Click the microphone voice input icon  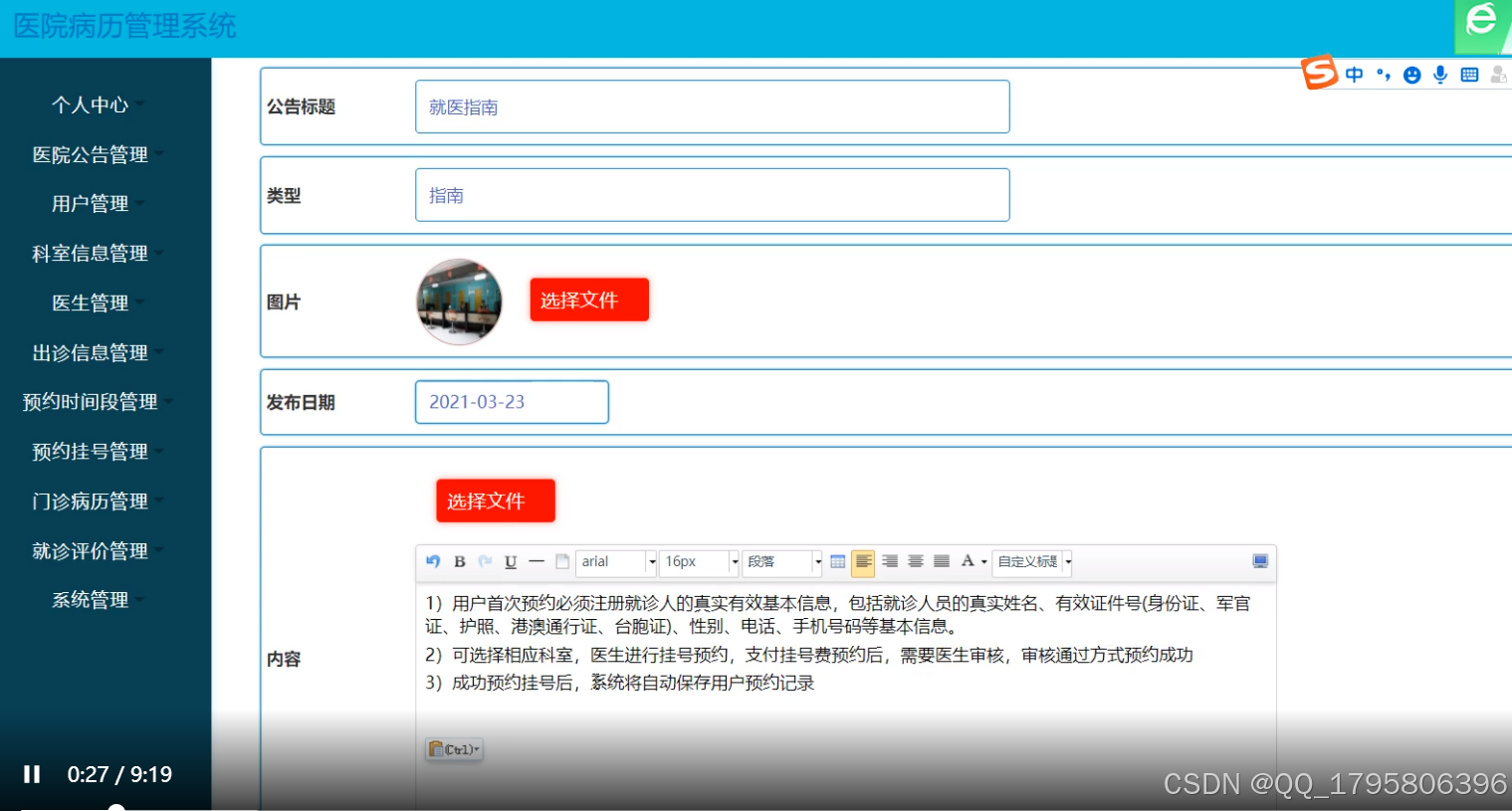1440,75
